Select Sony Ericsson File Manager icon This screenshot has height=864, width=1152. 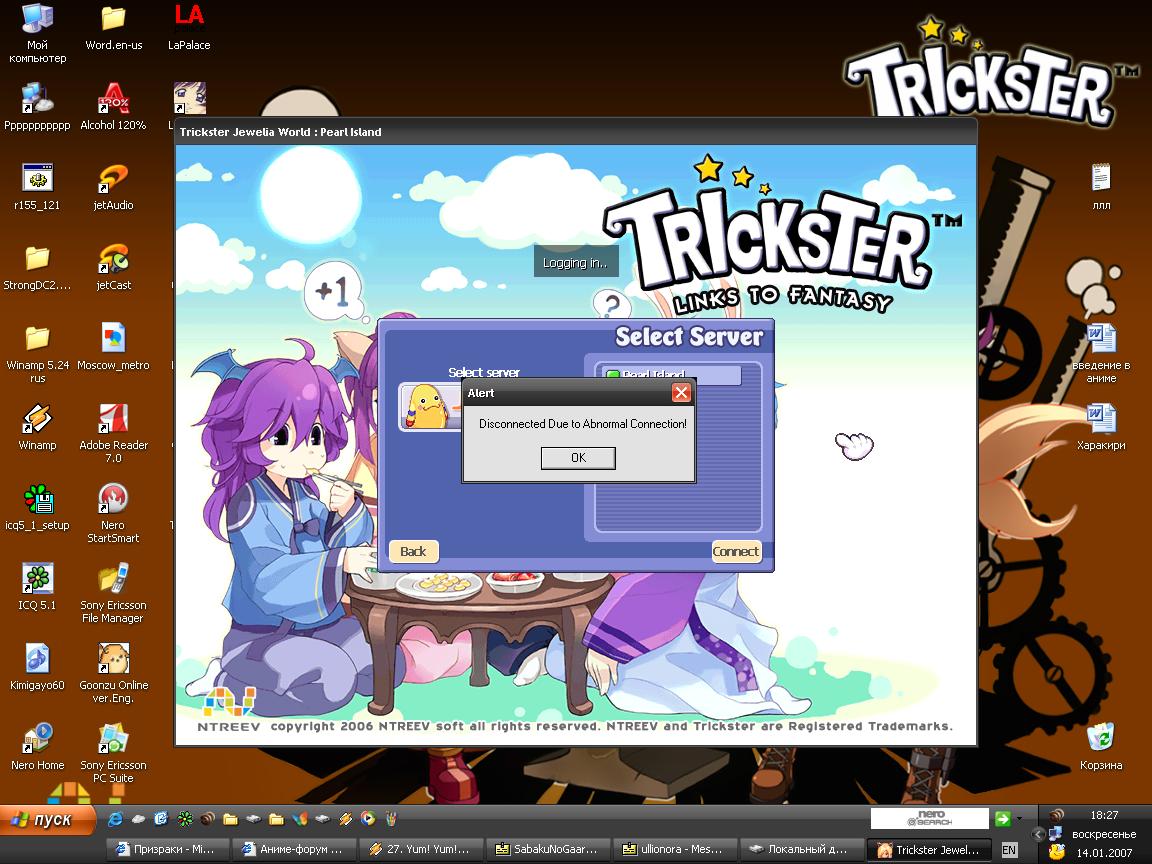[x=113, y=594]
